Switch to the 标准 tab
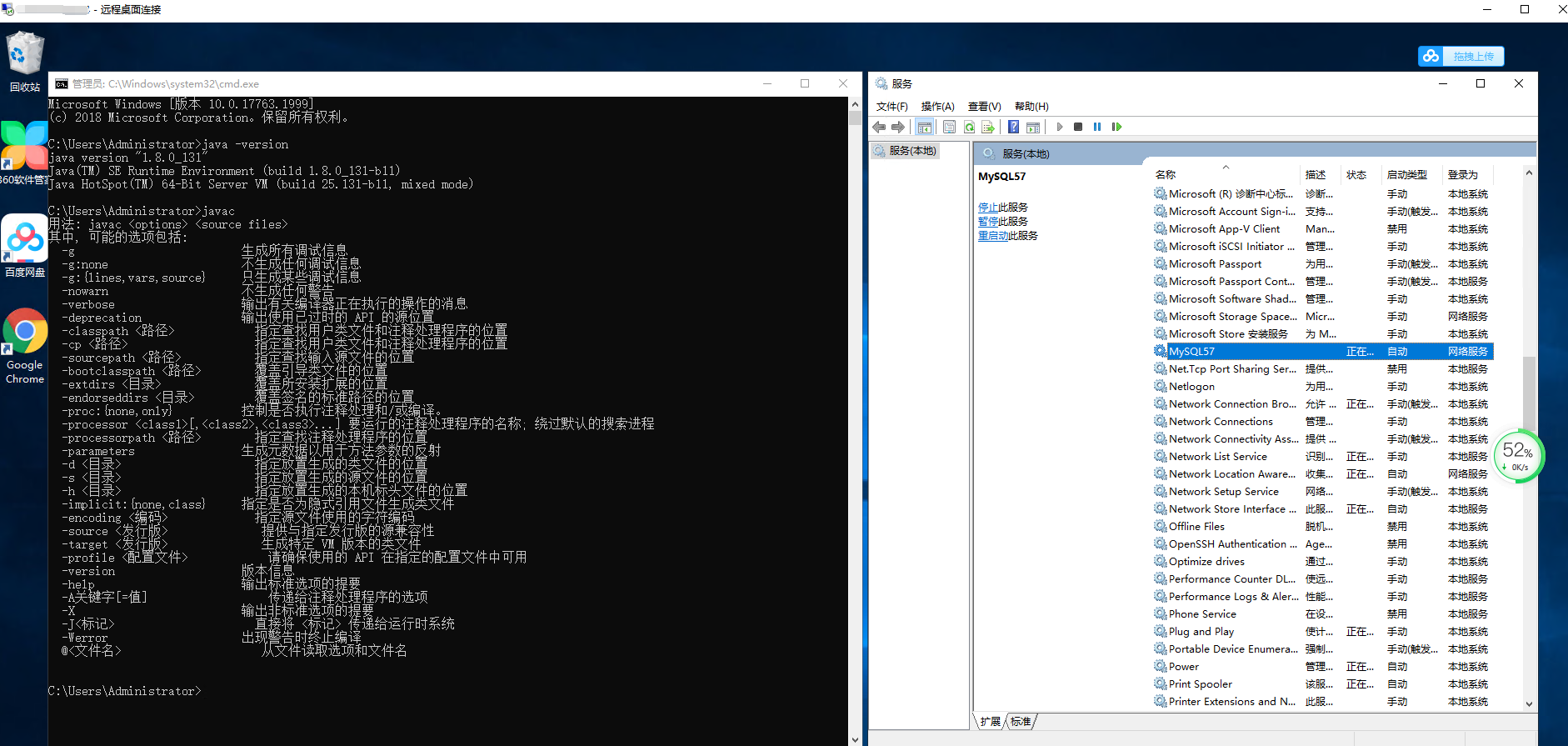Viewport: 1568px width, 746px height. point(1021,721)
